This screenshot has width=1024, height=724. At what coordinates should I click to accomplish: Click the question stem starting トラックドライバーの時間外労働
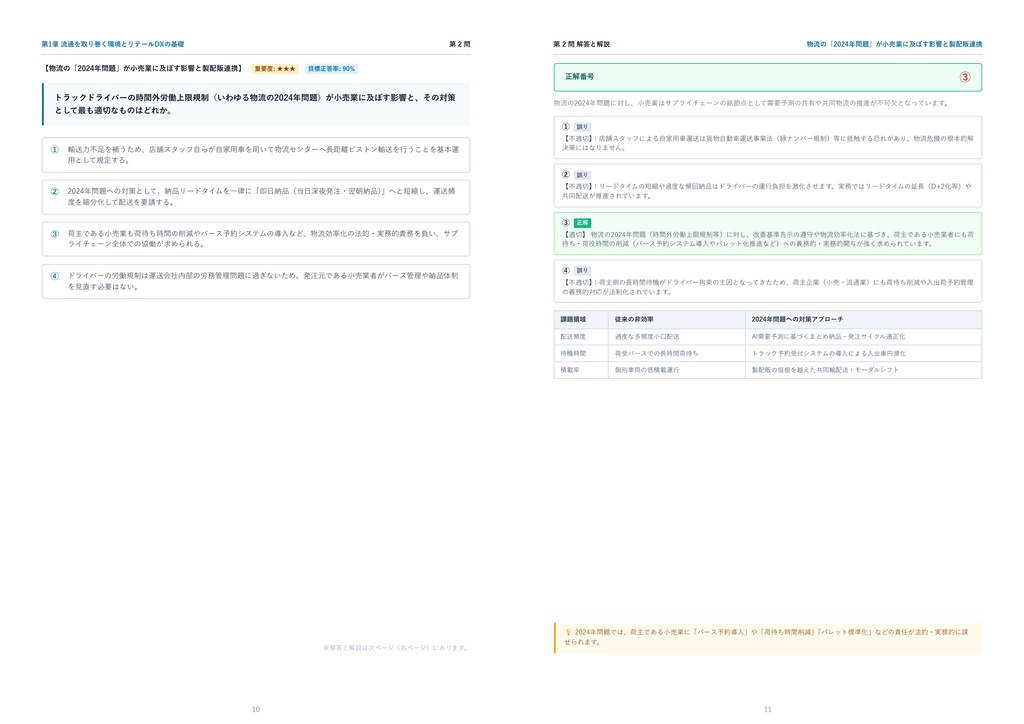click(x=255, y=104)
